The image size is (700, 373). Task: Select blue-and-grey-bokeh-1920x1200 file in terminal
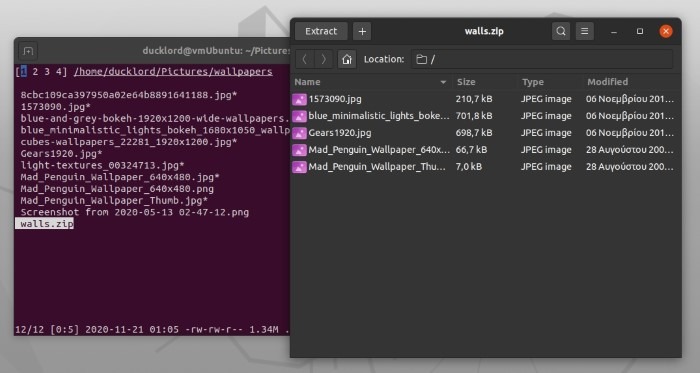coord(155,118)
